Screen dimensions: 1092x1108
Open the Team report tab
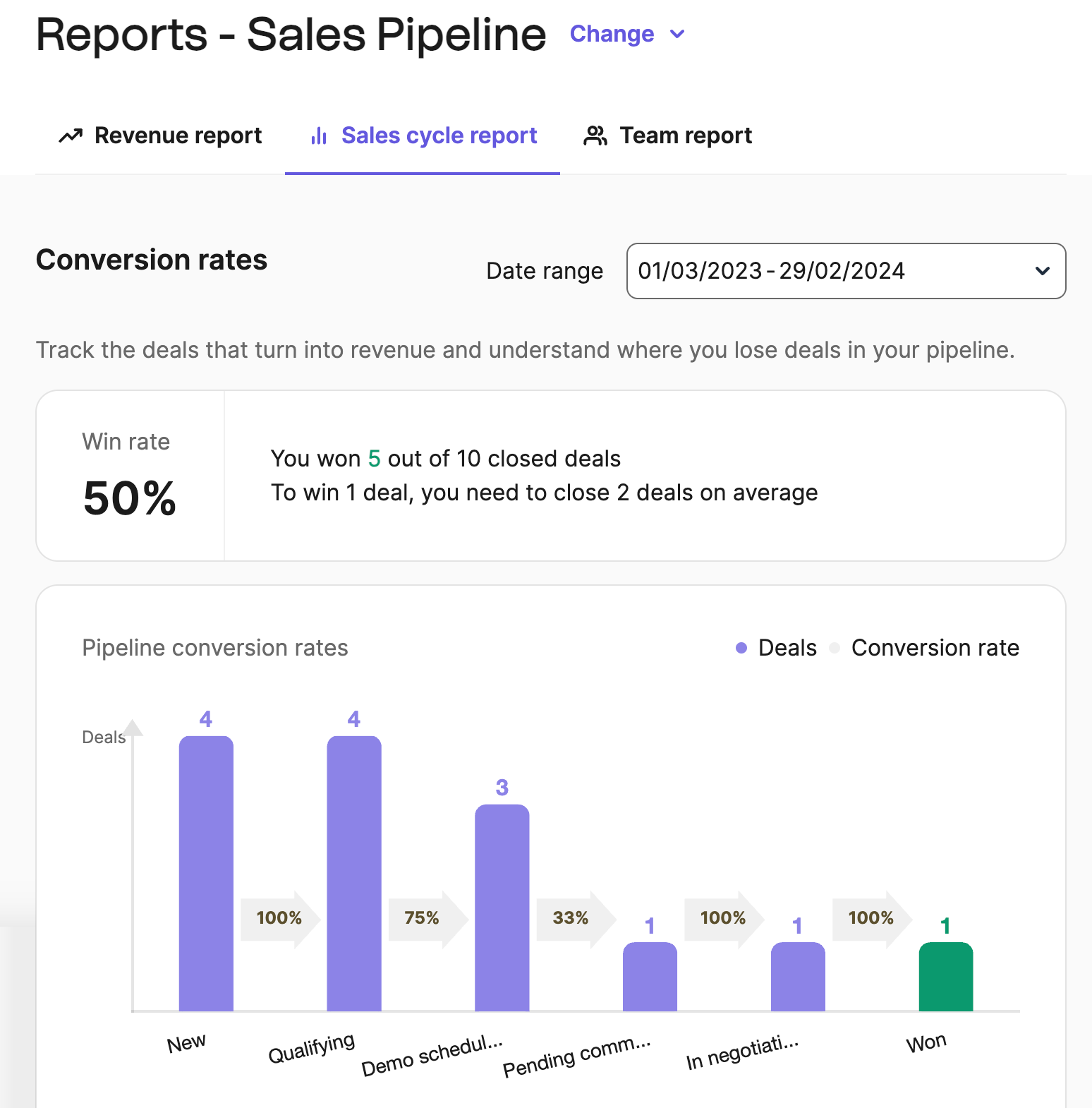tap(668, 136)
